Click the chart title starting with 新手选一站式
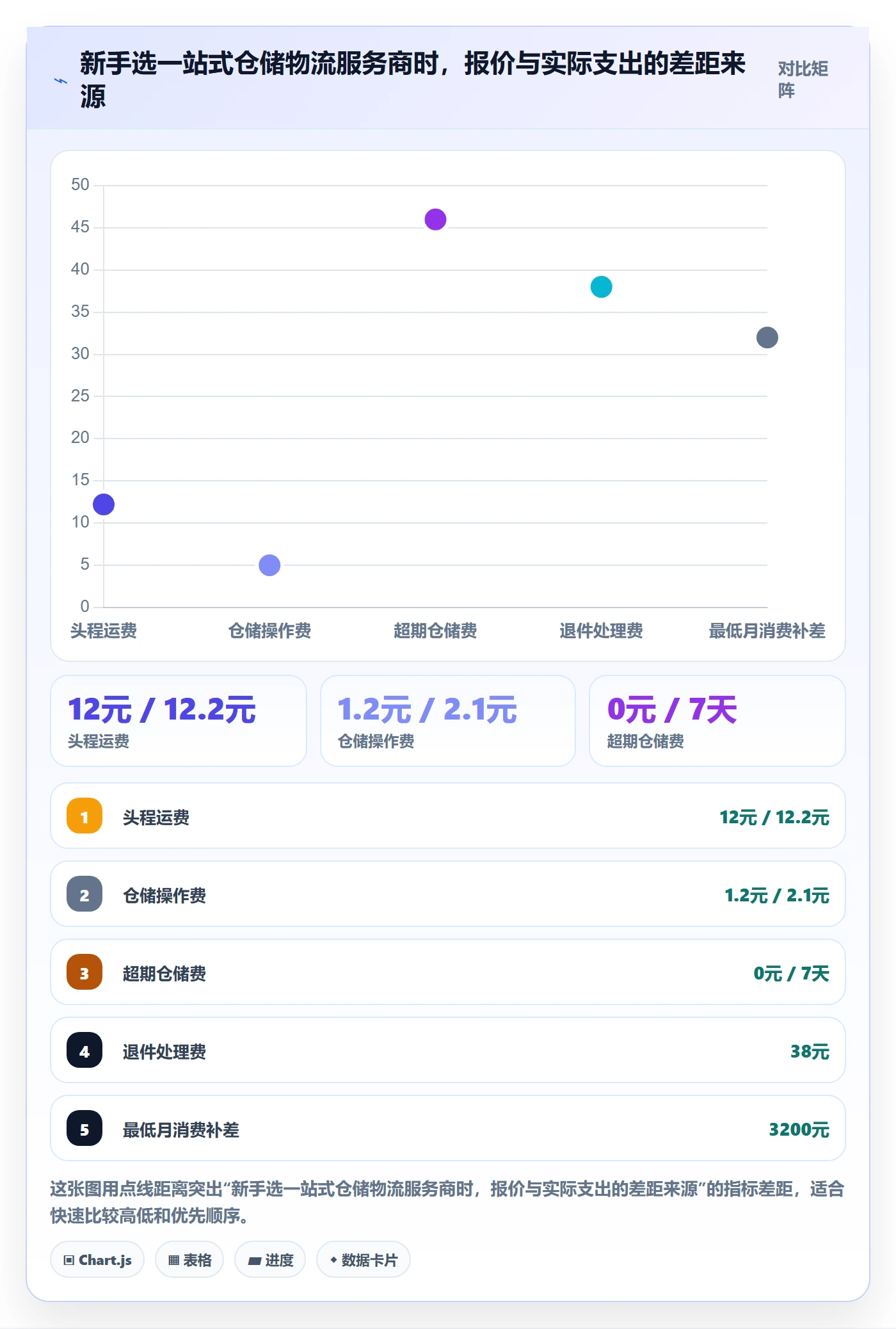 point(413,79)
